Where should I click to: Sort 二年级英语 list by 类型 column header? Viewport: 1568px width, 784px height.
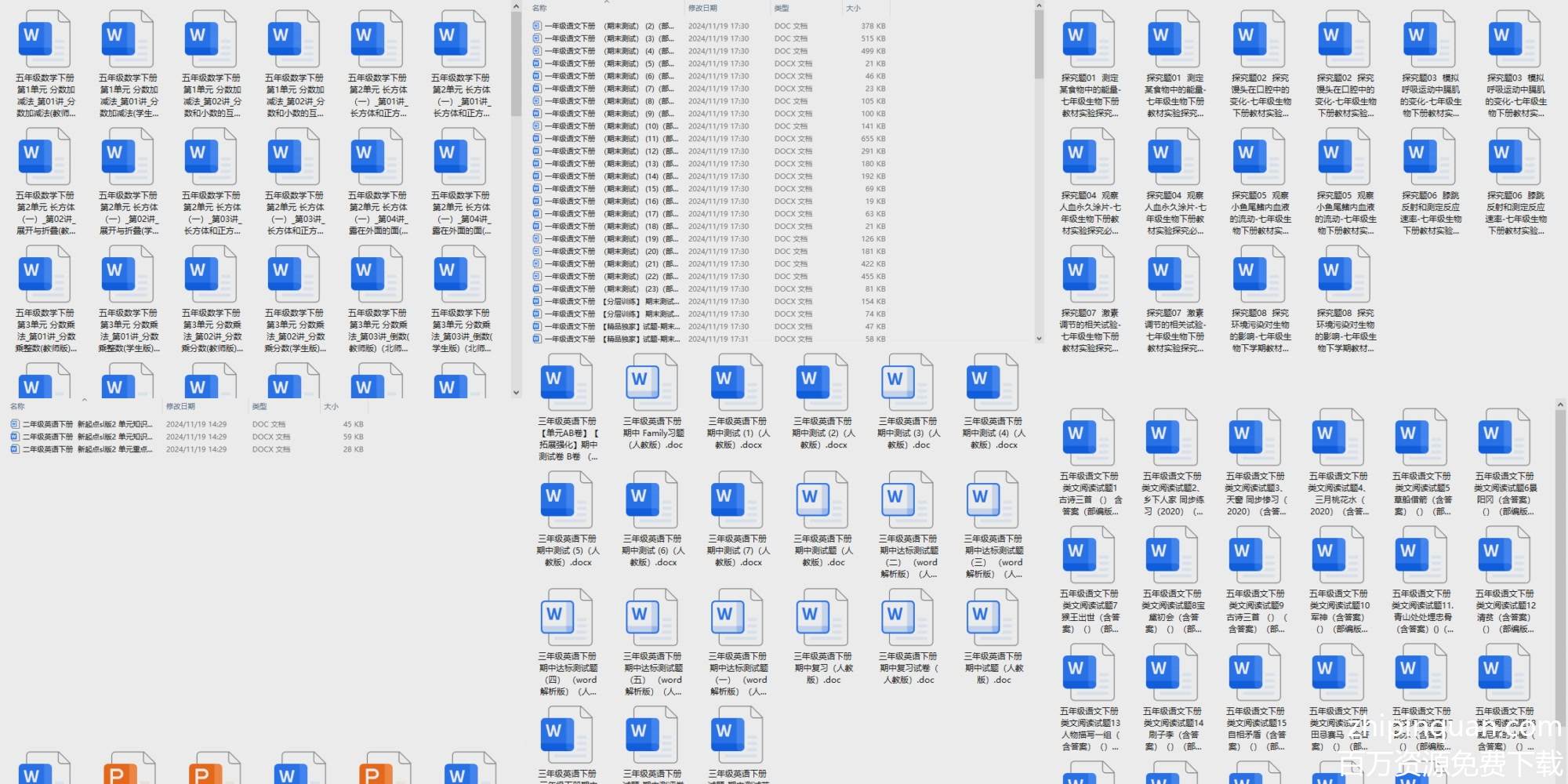[260, 406]
